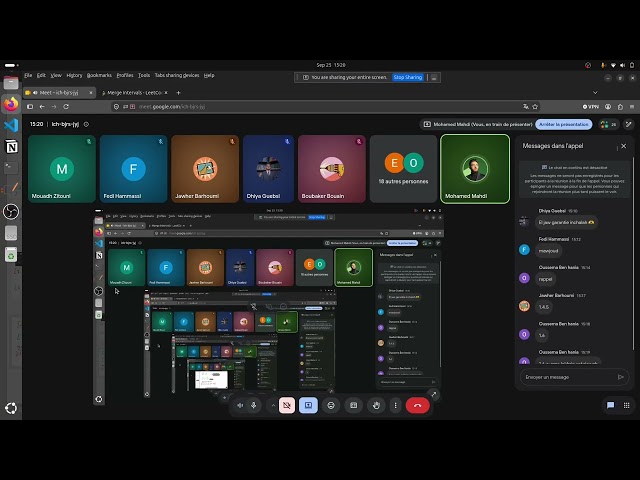Click the volume icon in system tray
The width and height of the screenshot is (640, 480).
coord(622,65)
